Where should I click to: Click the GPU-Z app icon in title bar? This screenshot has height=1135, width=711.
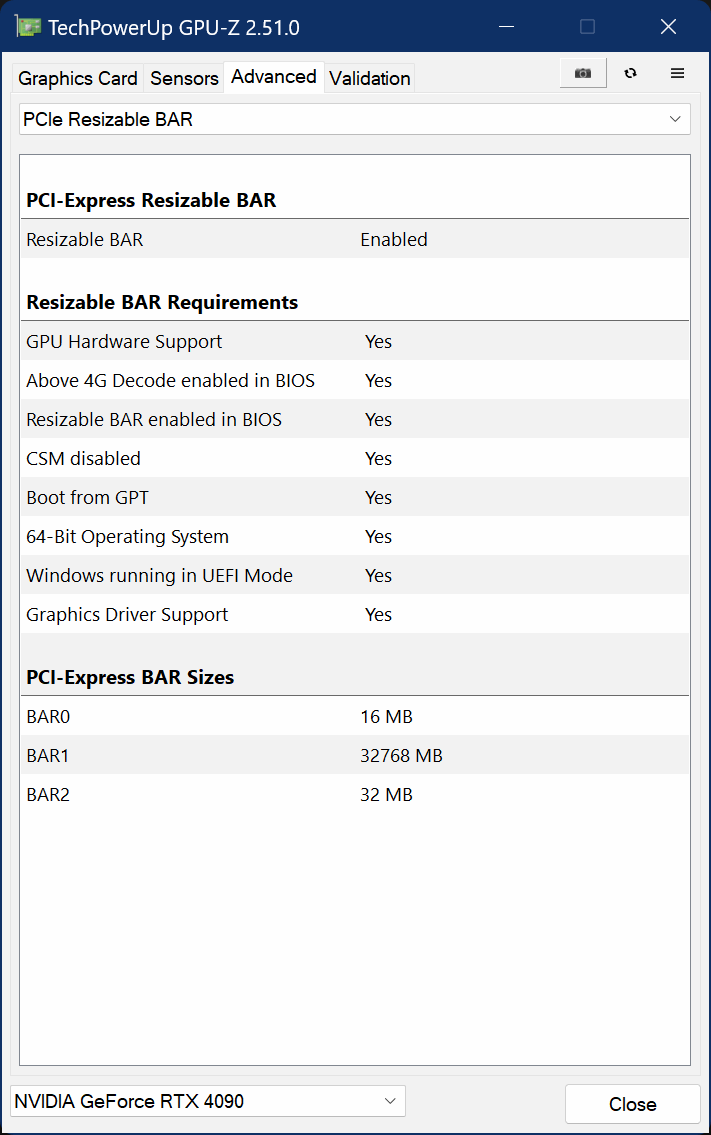[27, 27]
